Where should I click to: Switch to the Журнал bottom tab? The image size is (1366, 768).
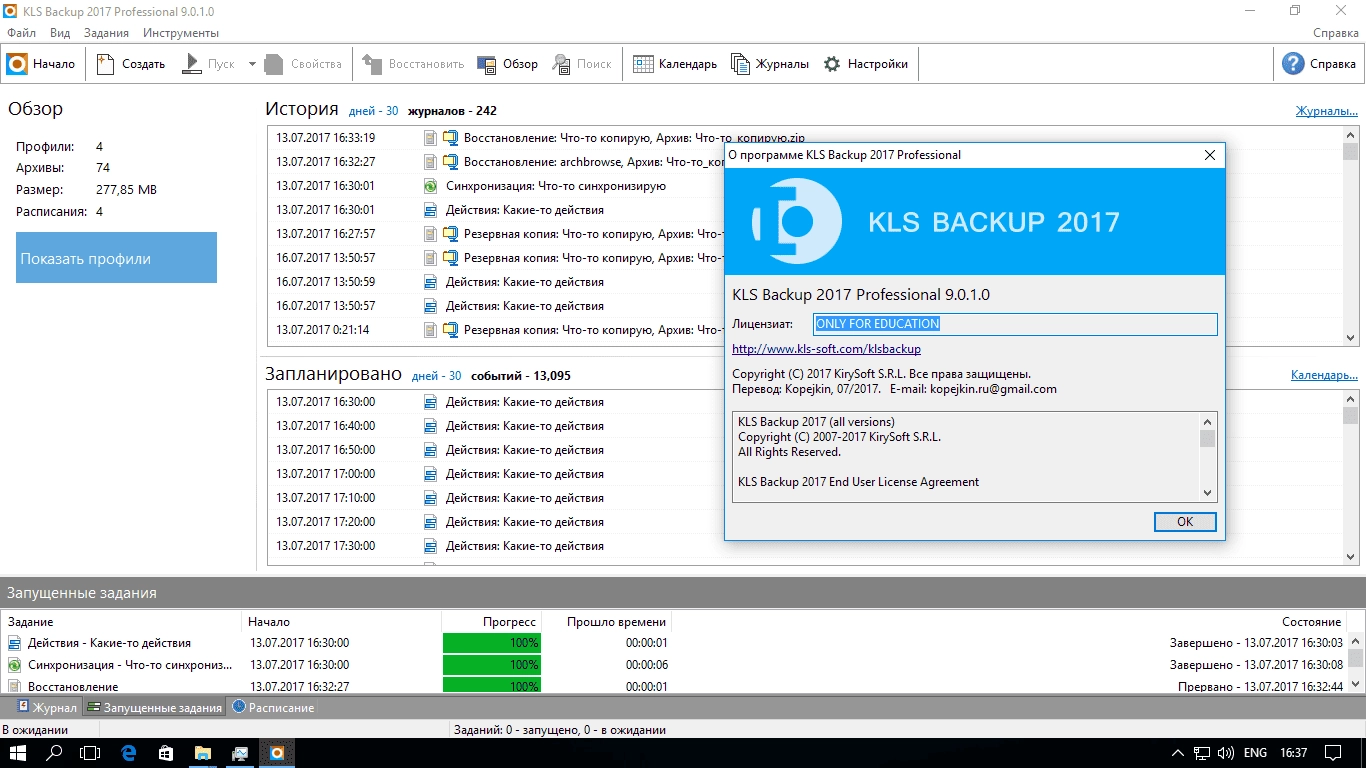pos(47,707)
